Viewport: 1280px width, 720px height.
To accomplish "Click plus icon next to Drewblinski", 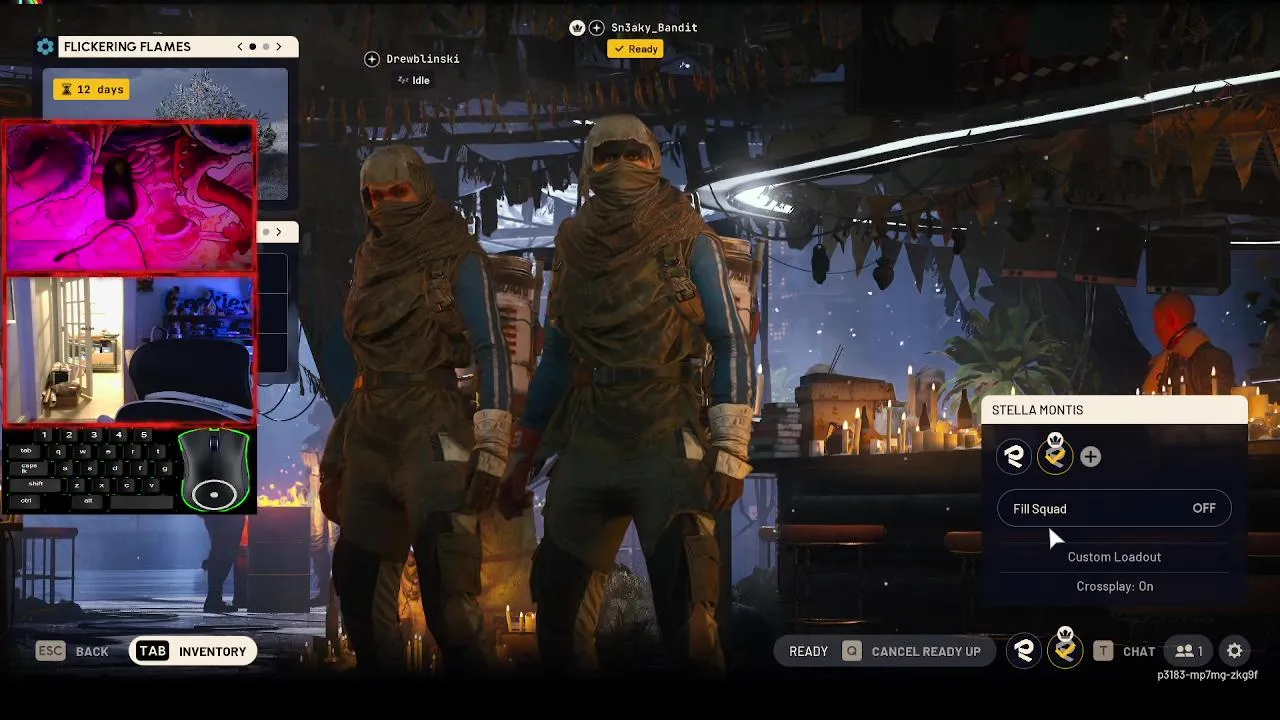I will (x=372, y=59).
